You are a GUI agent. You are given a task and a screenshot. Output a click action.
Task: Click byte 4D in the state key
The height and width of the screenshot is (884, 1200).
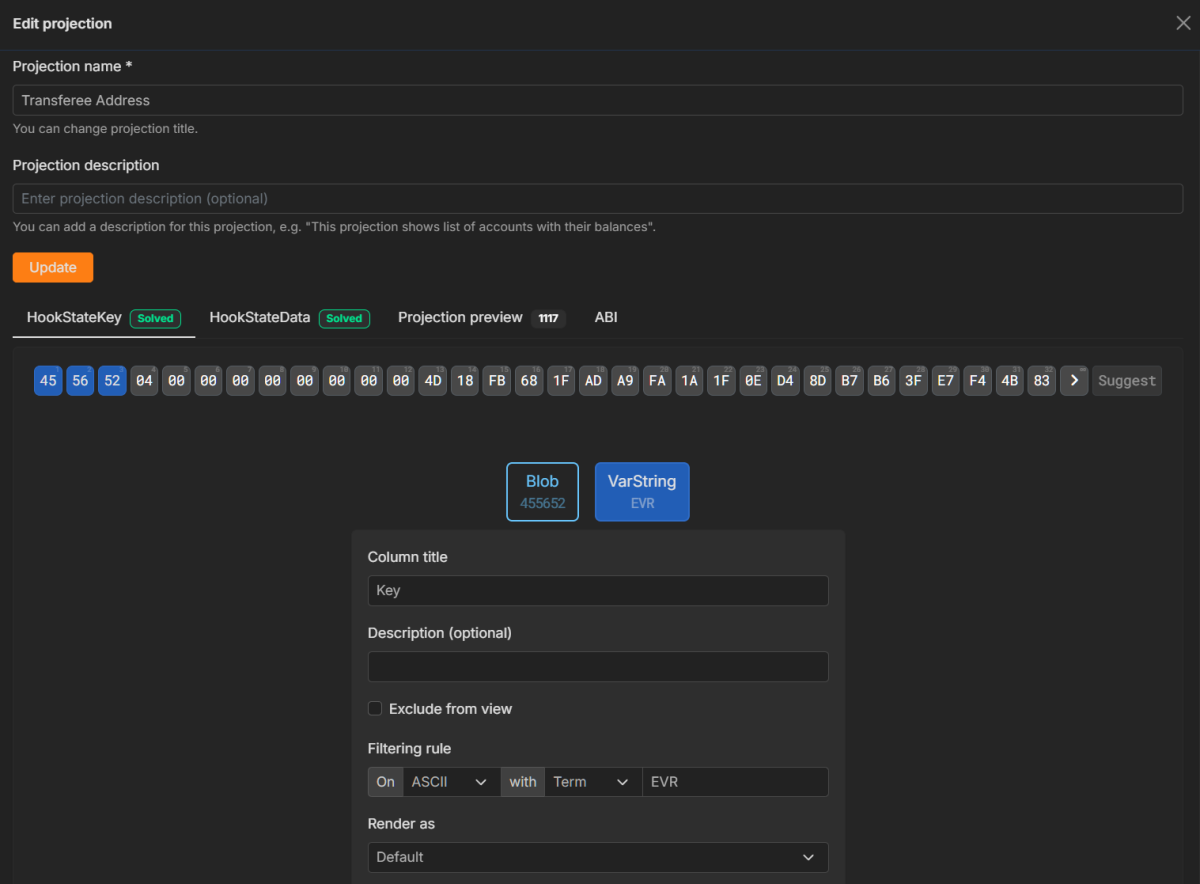click(x=432, y=380)
